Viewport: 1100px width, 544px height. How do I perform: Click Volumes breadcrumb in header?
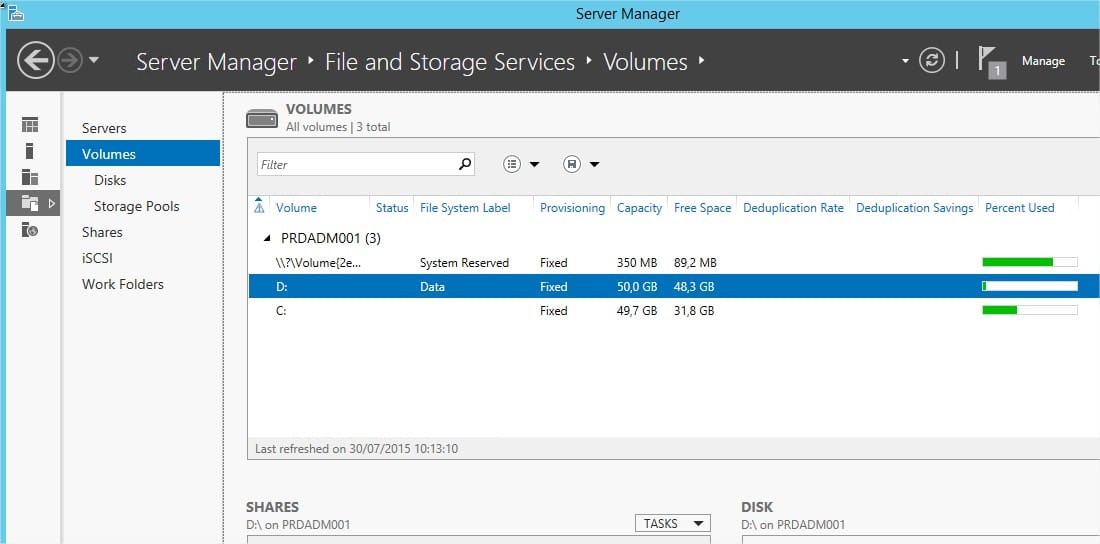point(645,62)
